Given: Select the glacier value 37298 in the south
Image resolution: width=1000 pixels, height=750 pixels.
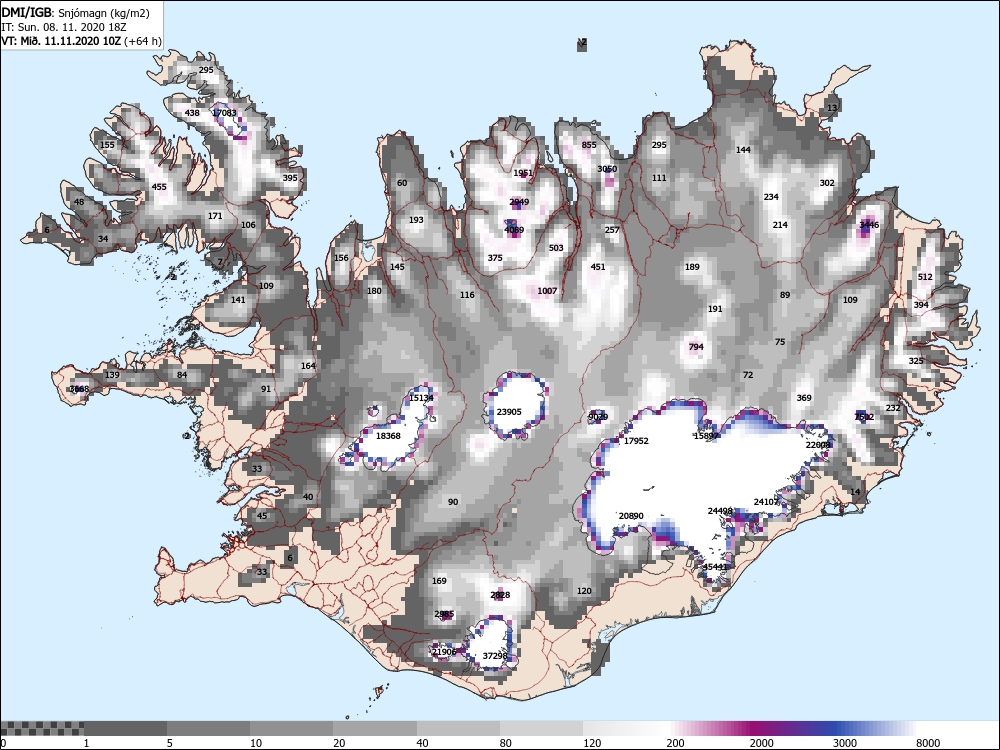Looking at the screenshot, I should [x=495, y=656].
